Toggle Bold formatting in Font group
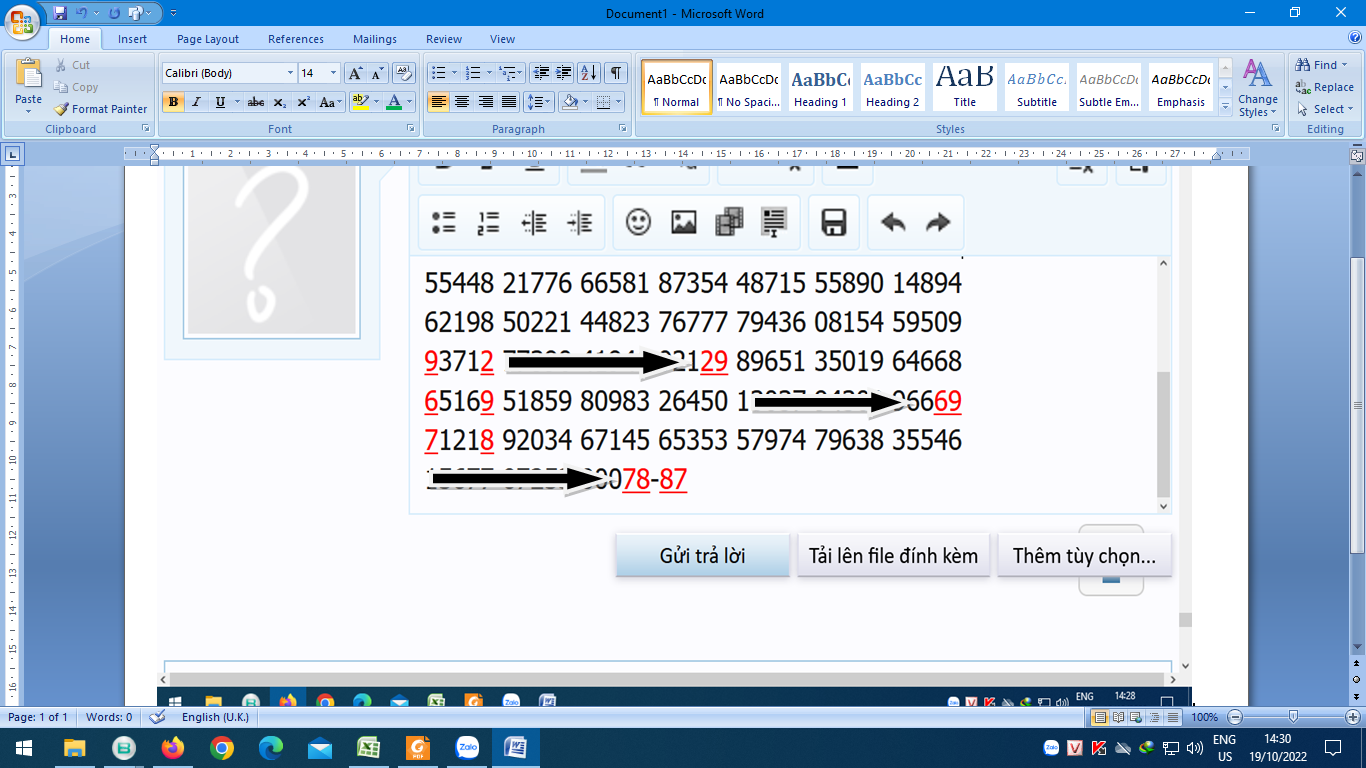Viewport: 1366px width, 768px height. (173, 102)
